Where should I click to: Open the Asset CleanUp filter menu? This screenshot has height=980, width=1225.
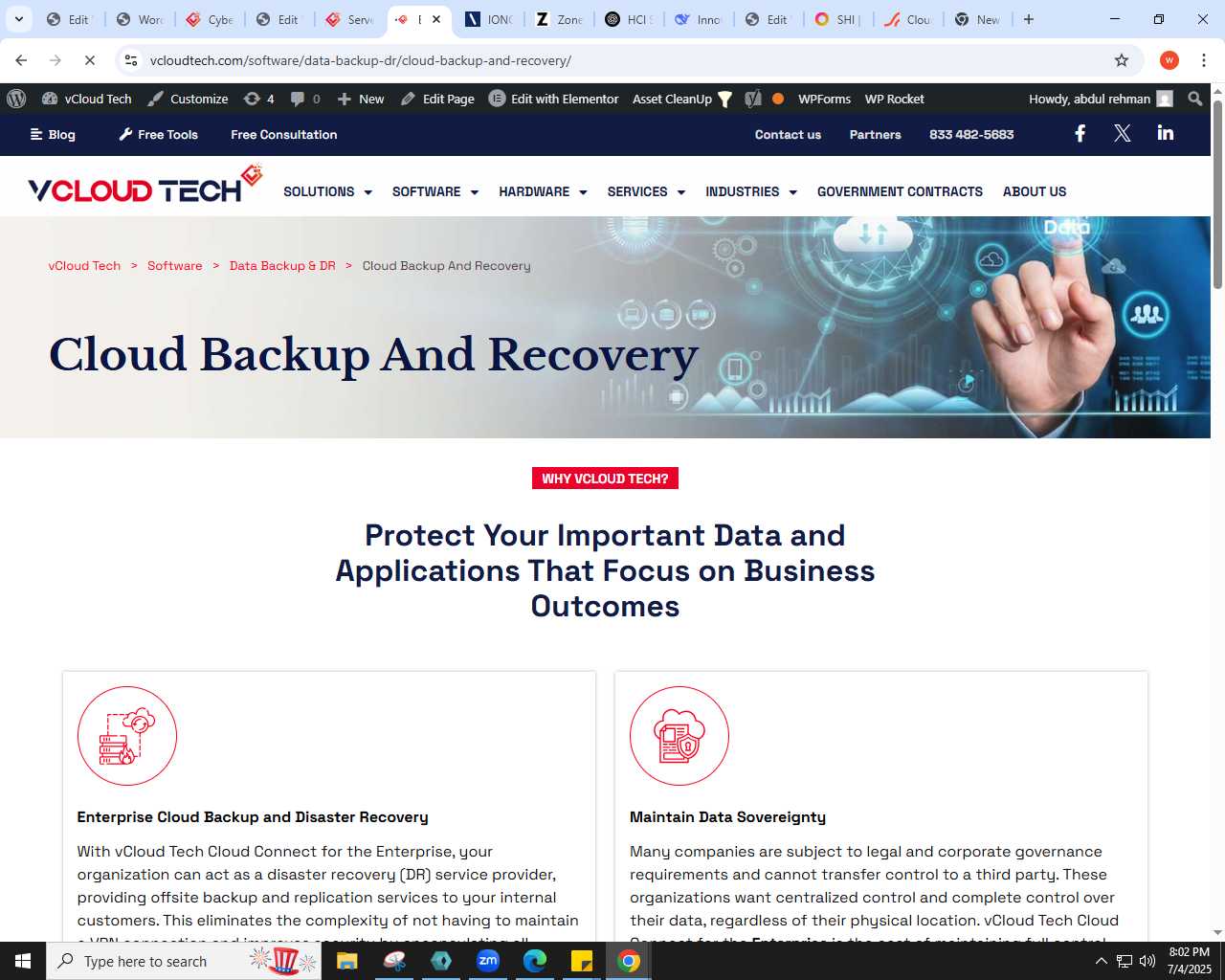[x=682, y=99]
